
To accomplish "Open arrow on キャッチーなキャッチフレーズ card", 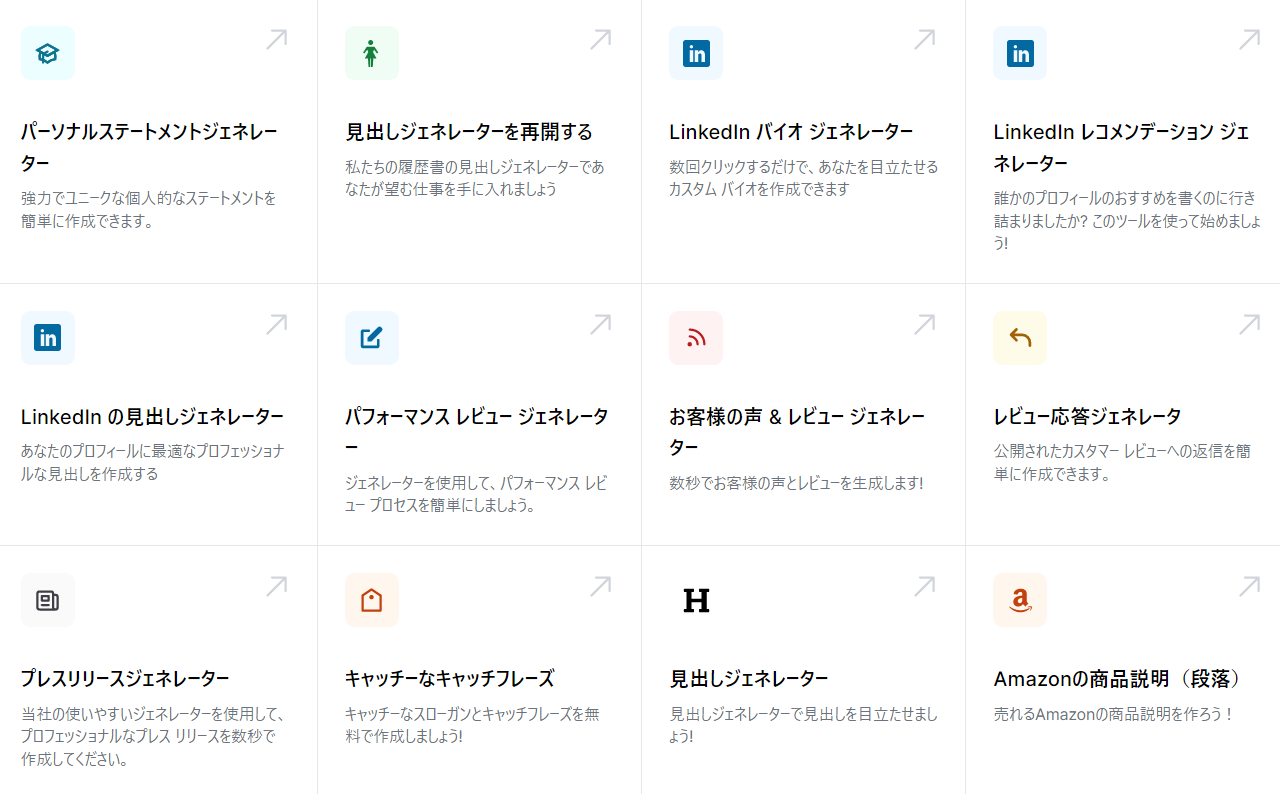I will (600, 586).
